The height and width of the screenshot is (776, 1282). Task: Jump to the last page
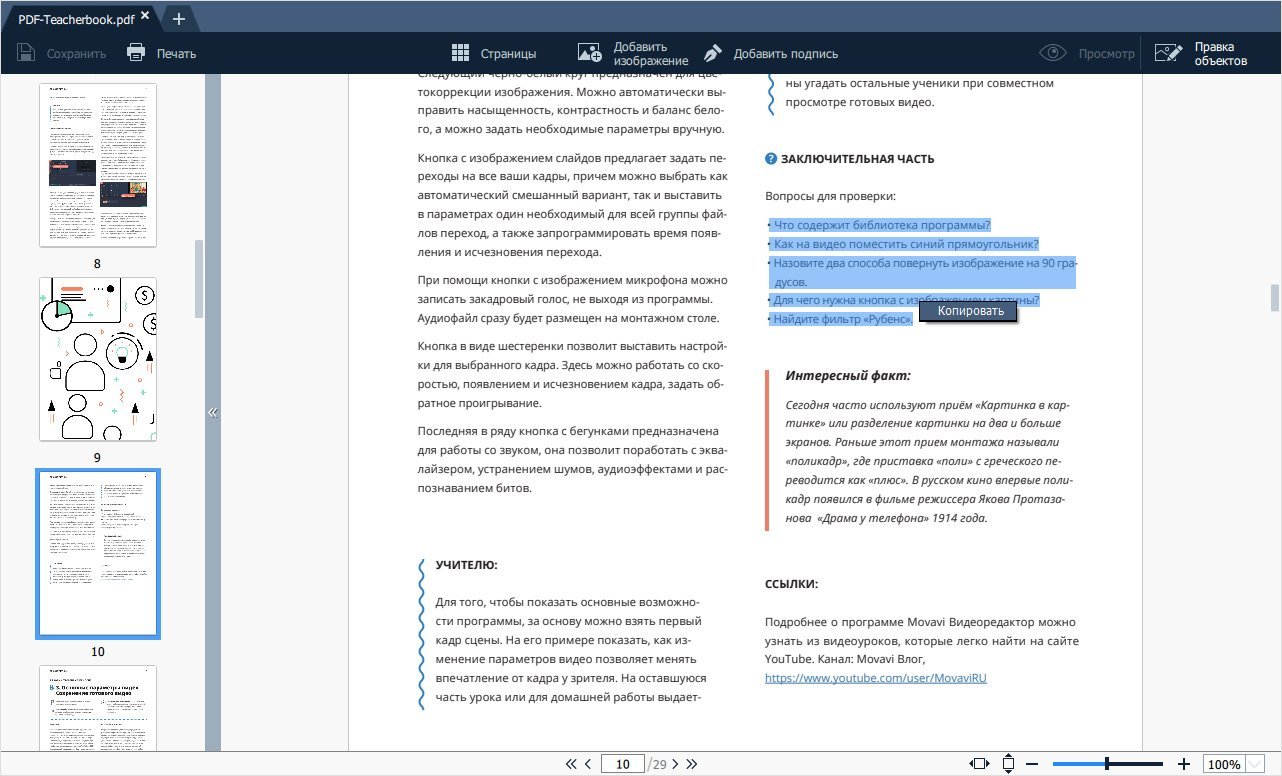point(691,764)
